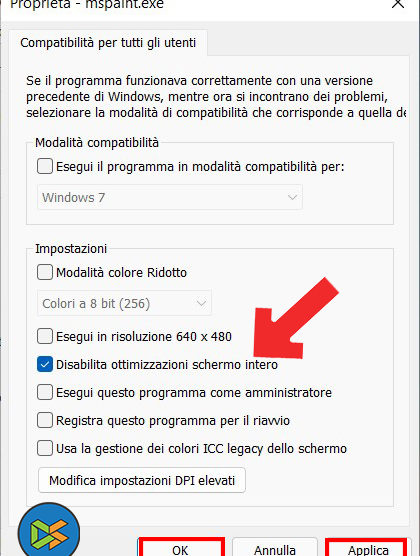Click the Annulla button
420x556 pixels.
[275, 547]
